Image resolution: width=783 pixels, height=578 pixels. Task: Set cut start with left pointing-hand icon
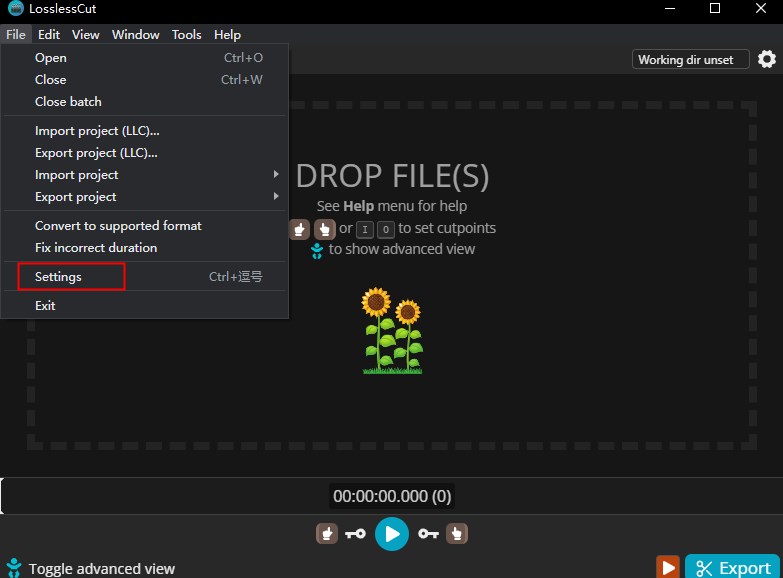(326, 534)
